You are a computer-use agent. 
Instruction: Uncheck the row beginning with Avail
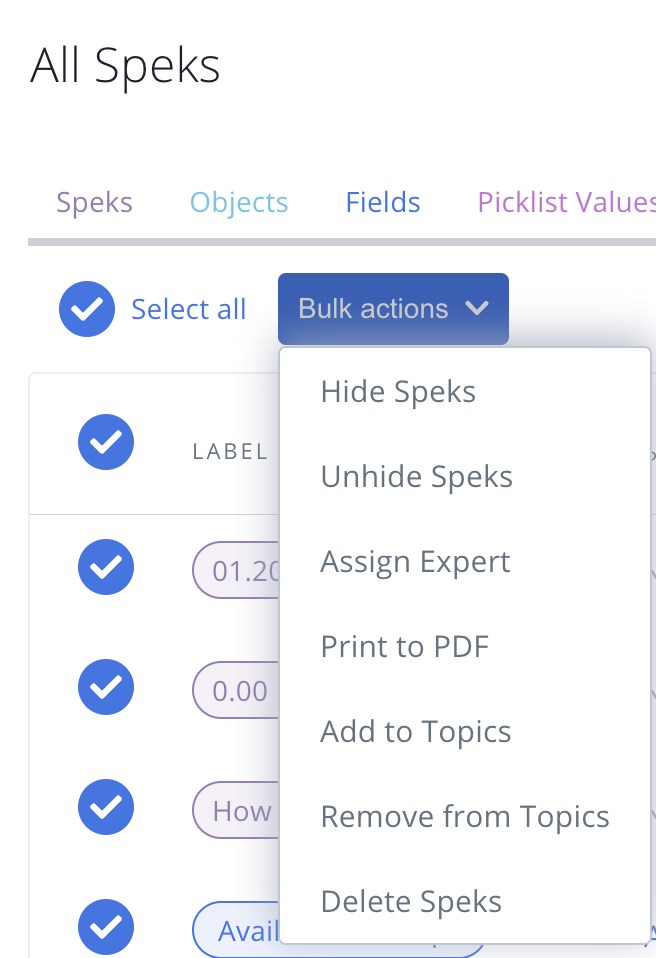tap(106, 927)
